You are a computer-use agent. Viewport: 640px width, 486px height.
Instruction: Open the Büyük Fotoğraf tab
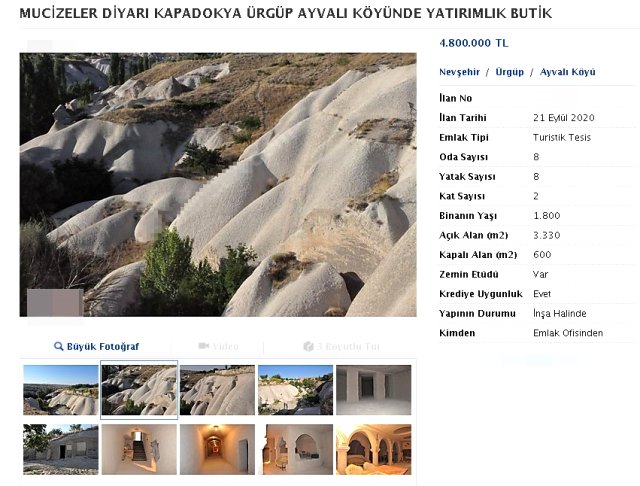click(103, 346)
